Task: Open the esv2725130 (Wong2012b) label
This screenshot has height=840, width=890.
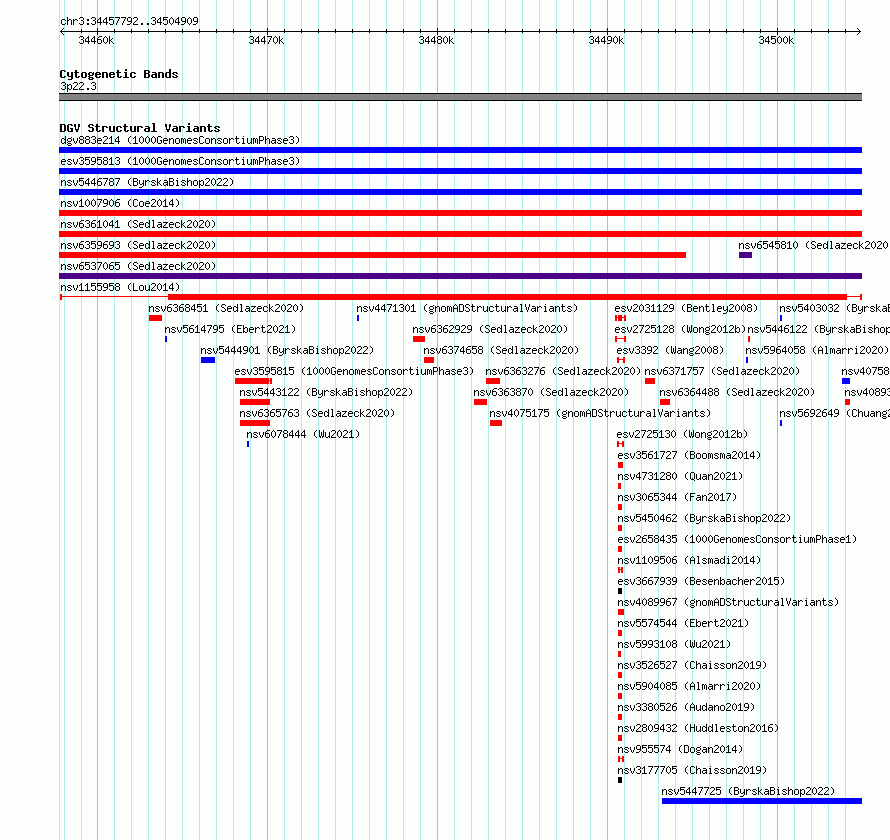Action: point(682,434)
